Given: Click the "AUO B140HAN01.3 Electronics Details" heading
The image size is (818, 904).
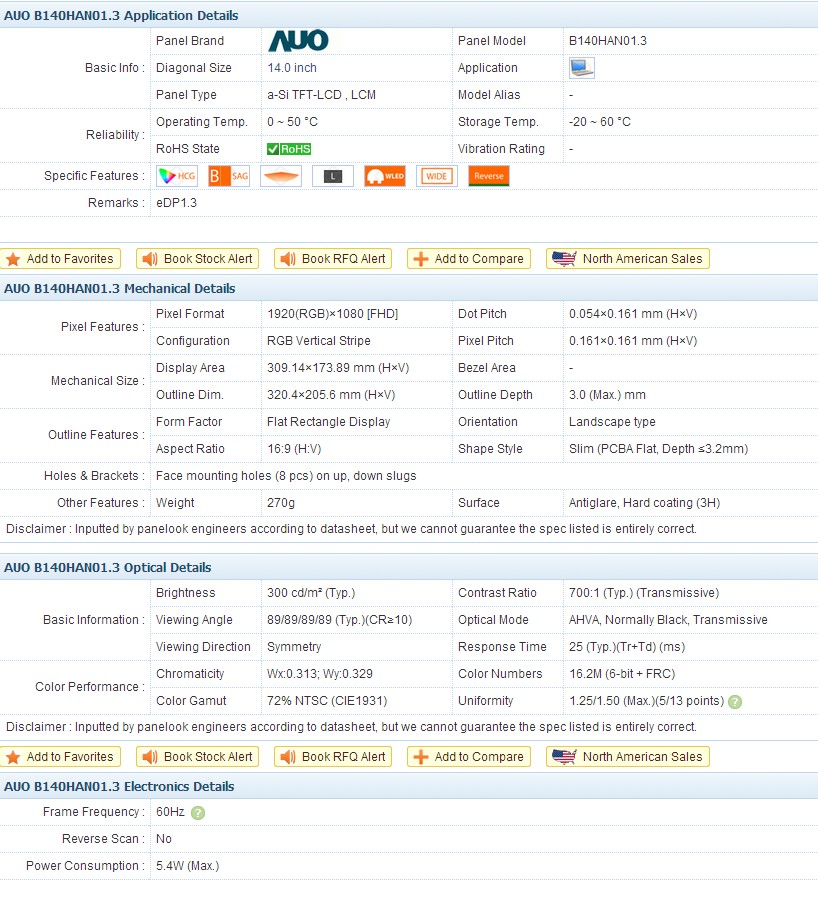Looking at the screenshot, I should (x=119, y=786).
